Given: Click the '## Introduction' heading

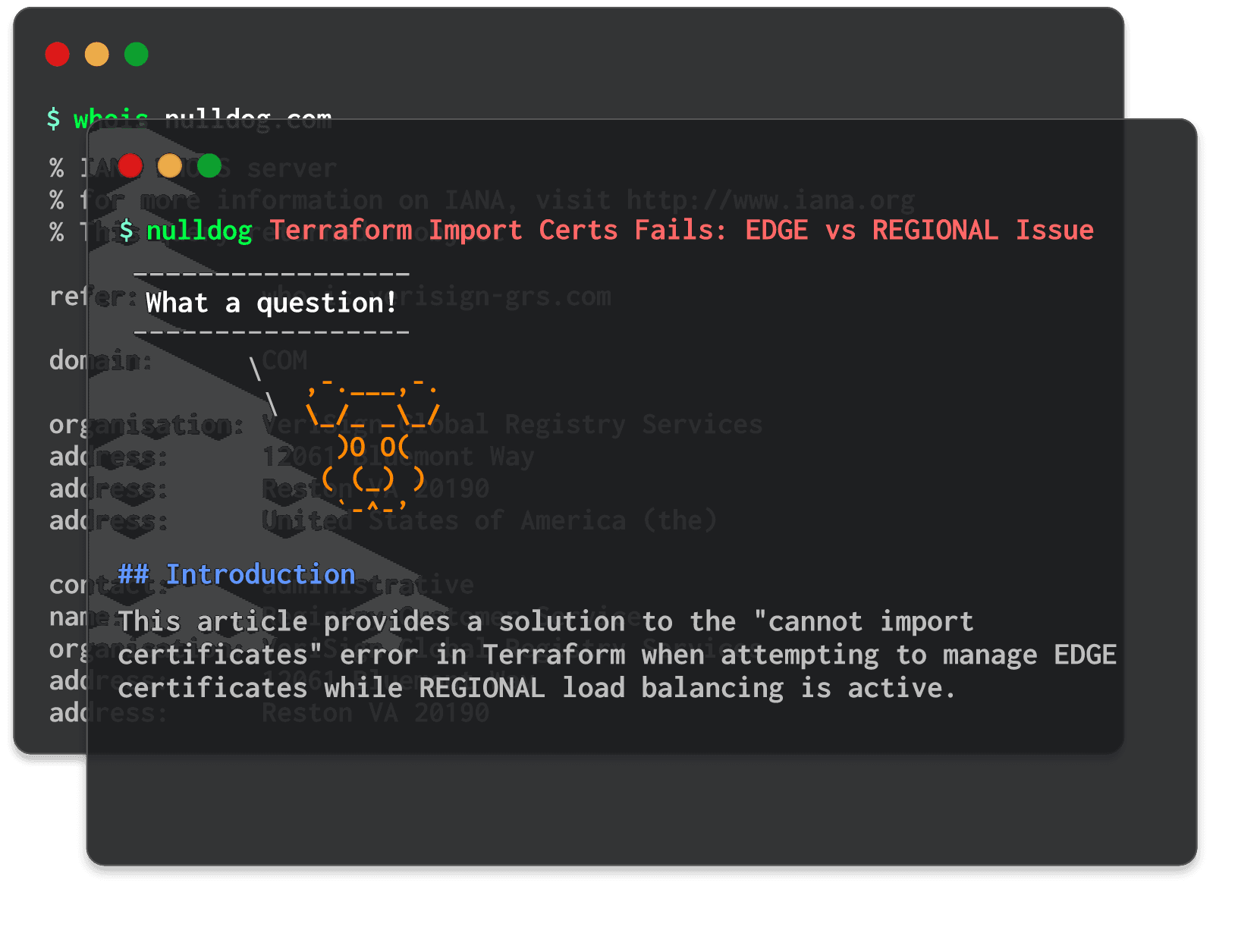Looking at the screenshot, I should click(x=237, y=574).
